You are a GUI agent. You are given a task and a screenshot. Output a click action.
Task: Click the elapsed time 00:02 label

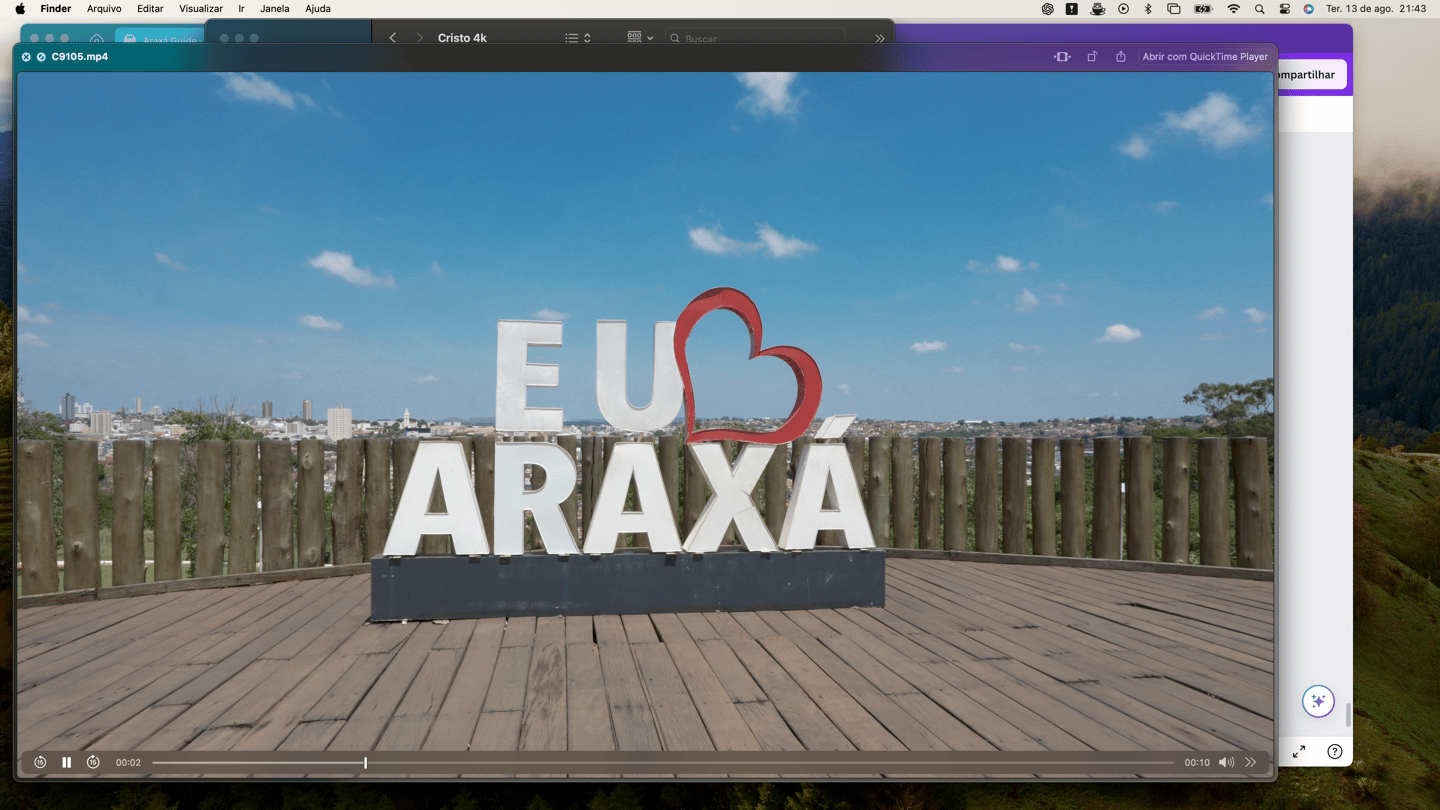(x=128, y=762)
